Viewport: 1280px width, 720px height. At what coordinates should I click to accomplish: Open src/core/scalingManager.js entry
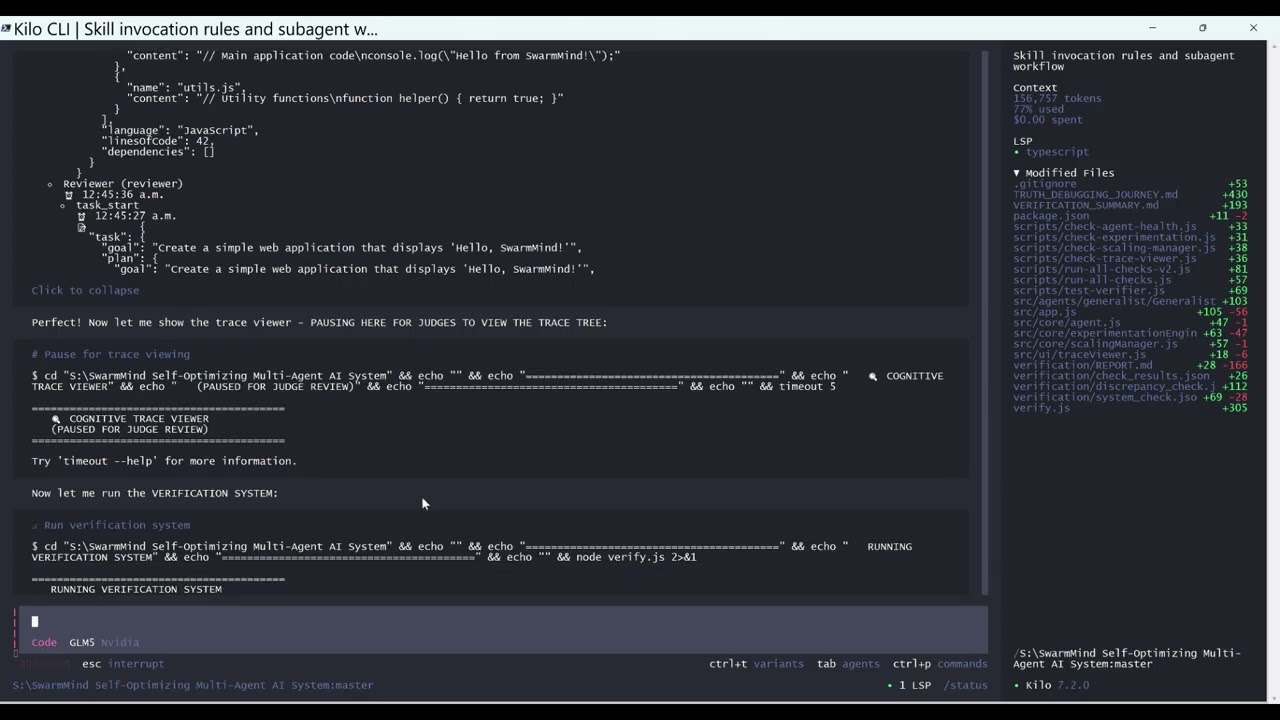pos(1095,344)
